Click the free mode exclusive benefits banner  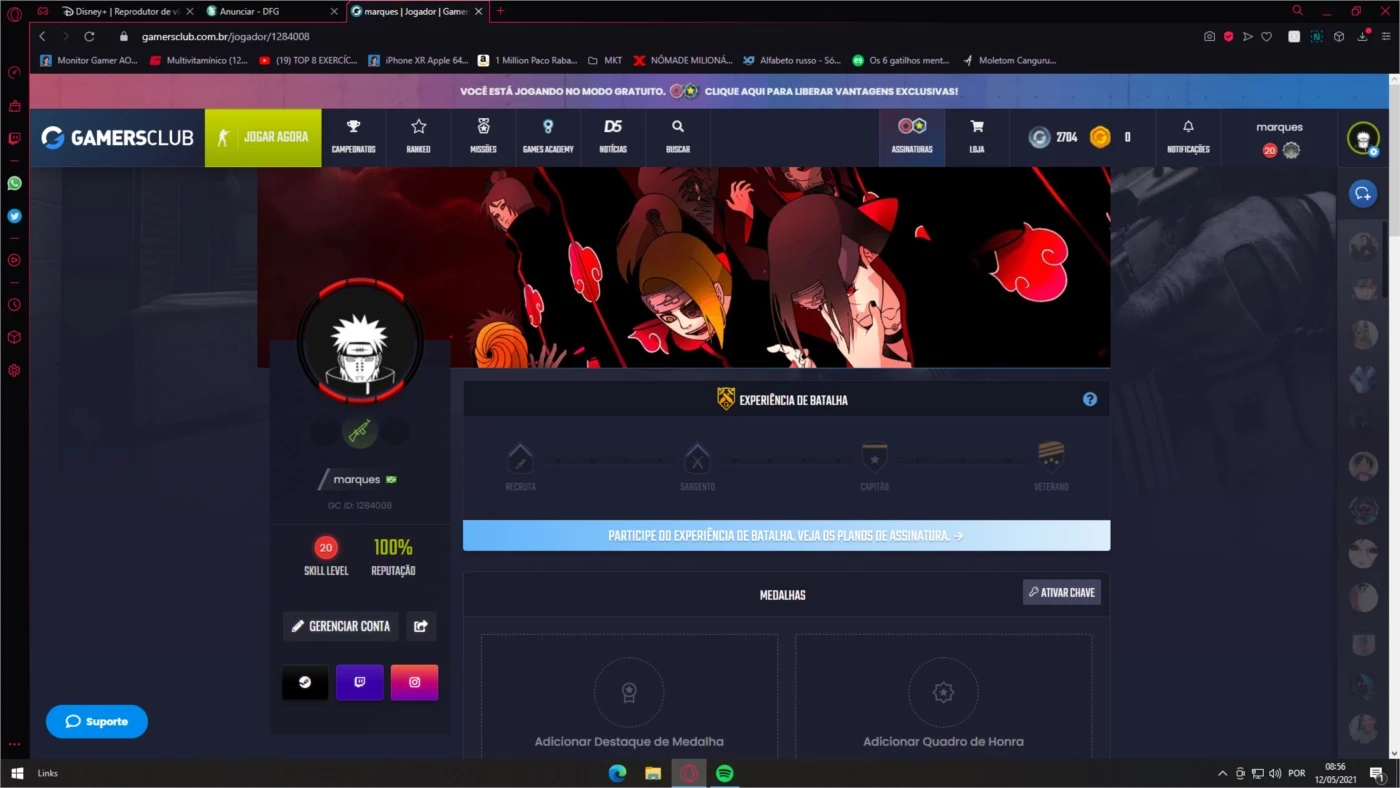(x=709, y=91)
